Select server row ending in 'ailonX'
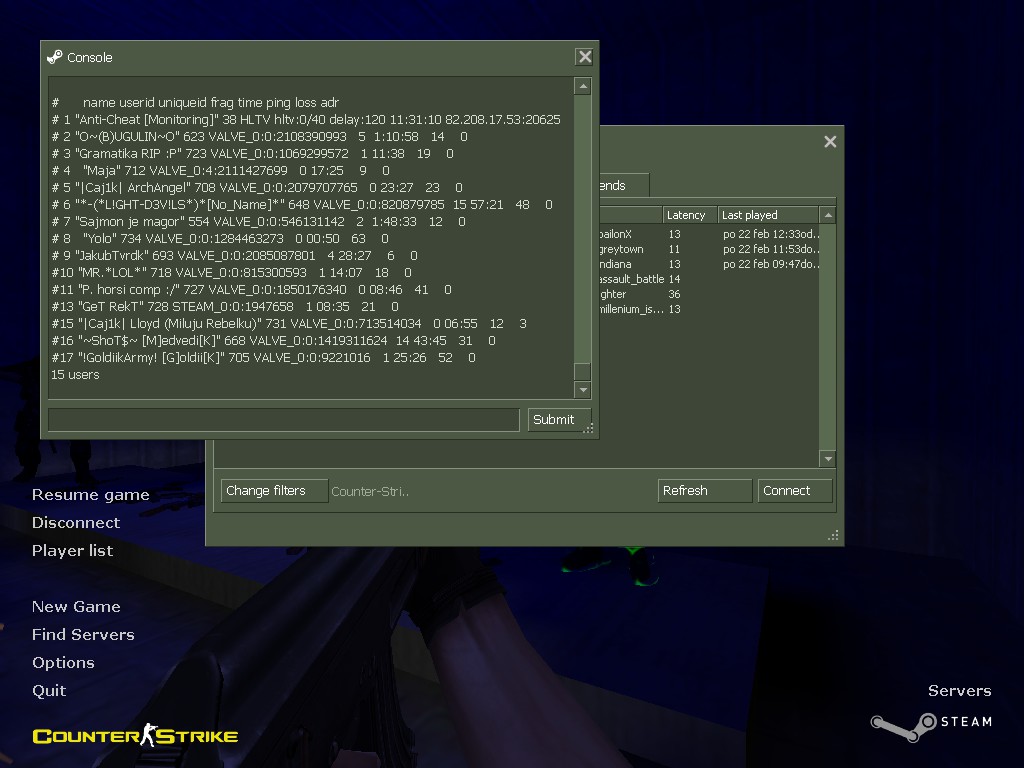 (709, 234)
